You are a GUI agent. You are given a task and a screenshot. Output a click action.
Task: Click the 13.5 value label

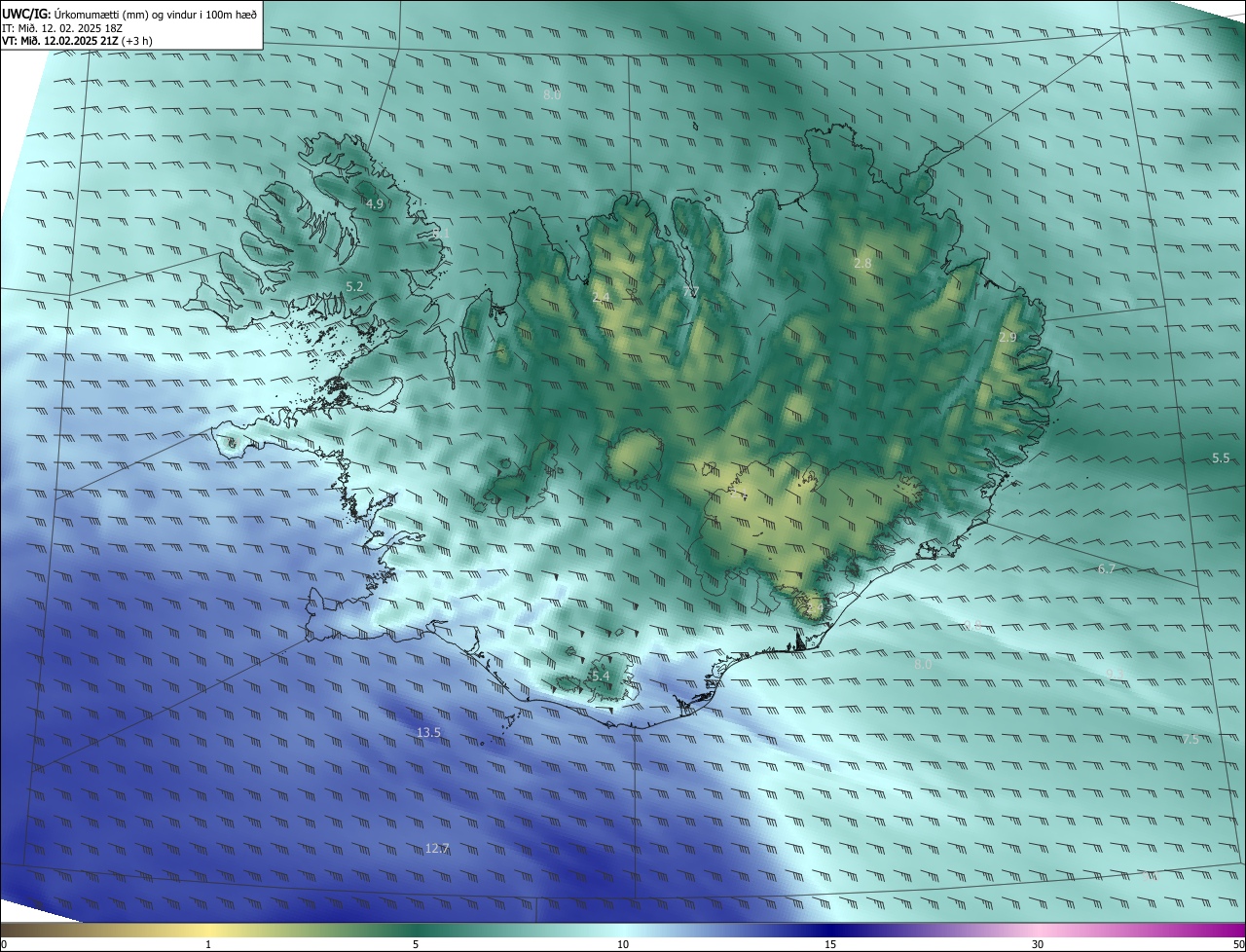(428, 732)
